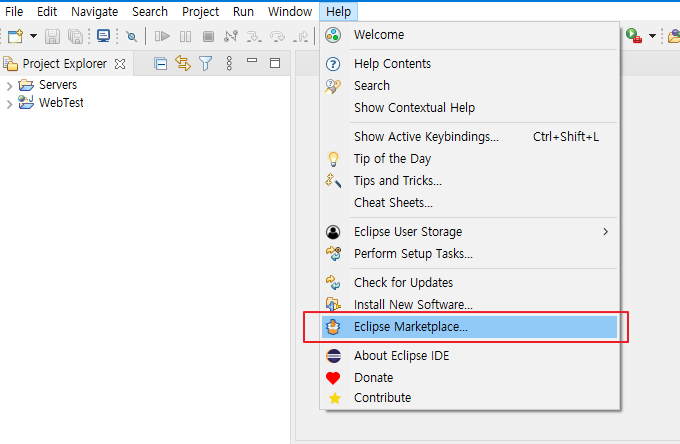Select Donate in Help menu
Screen dimensions: 680x444
point(470,378)
